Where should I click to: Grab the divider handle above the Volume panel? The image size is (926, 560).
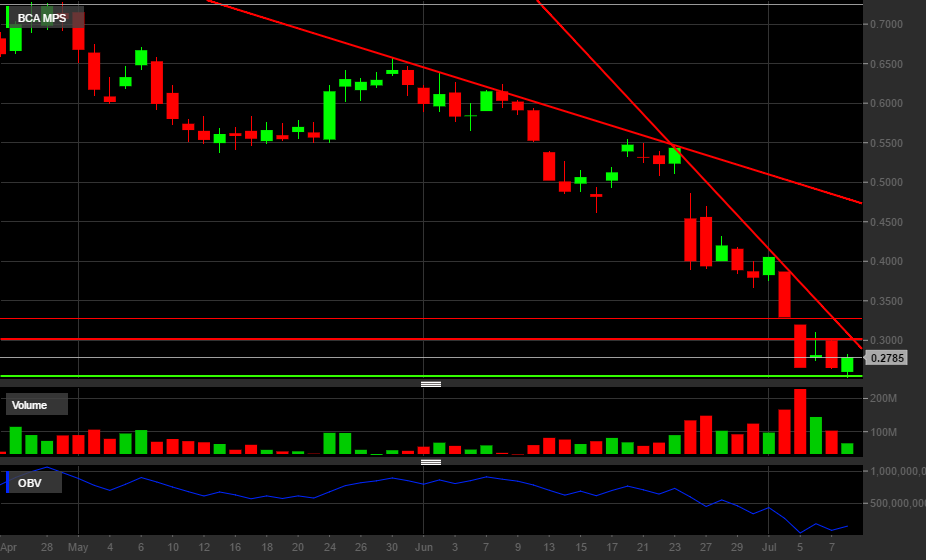click(x=431, y=385)
